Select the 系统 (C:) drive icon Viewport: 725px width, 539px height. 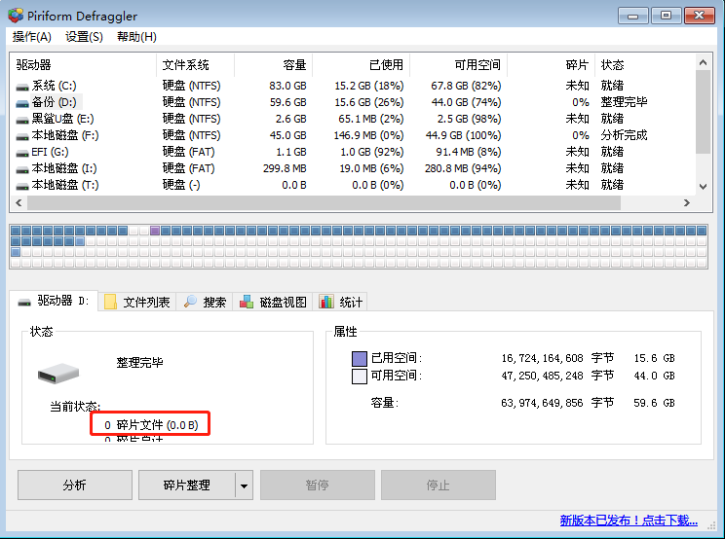[22, 86]
